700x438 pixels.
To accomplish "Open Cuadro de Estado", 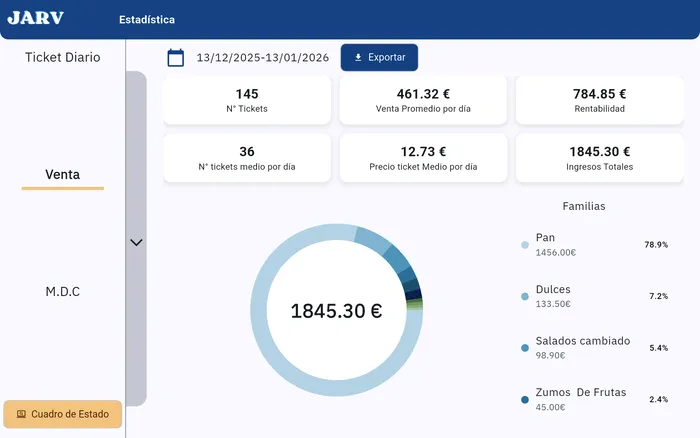I will (63, 414).
